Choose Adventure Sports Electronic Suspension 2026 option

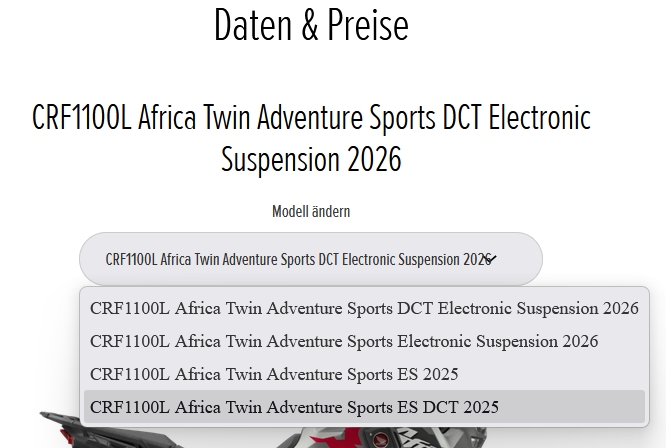[x=344, y=341]
